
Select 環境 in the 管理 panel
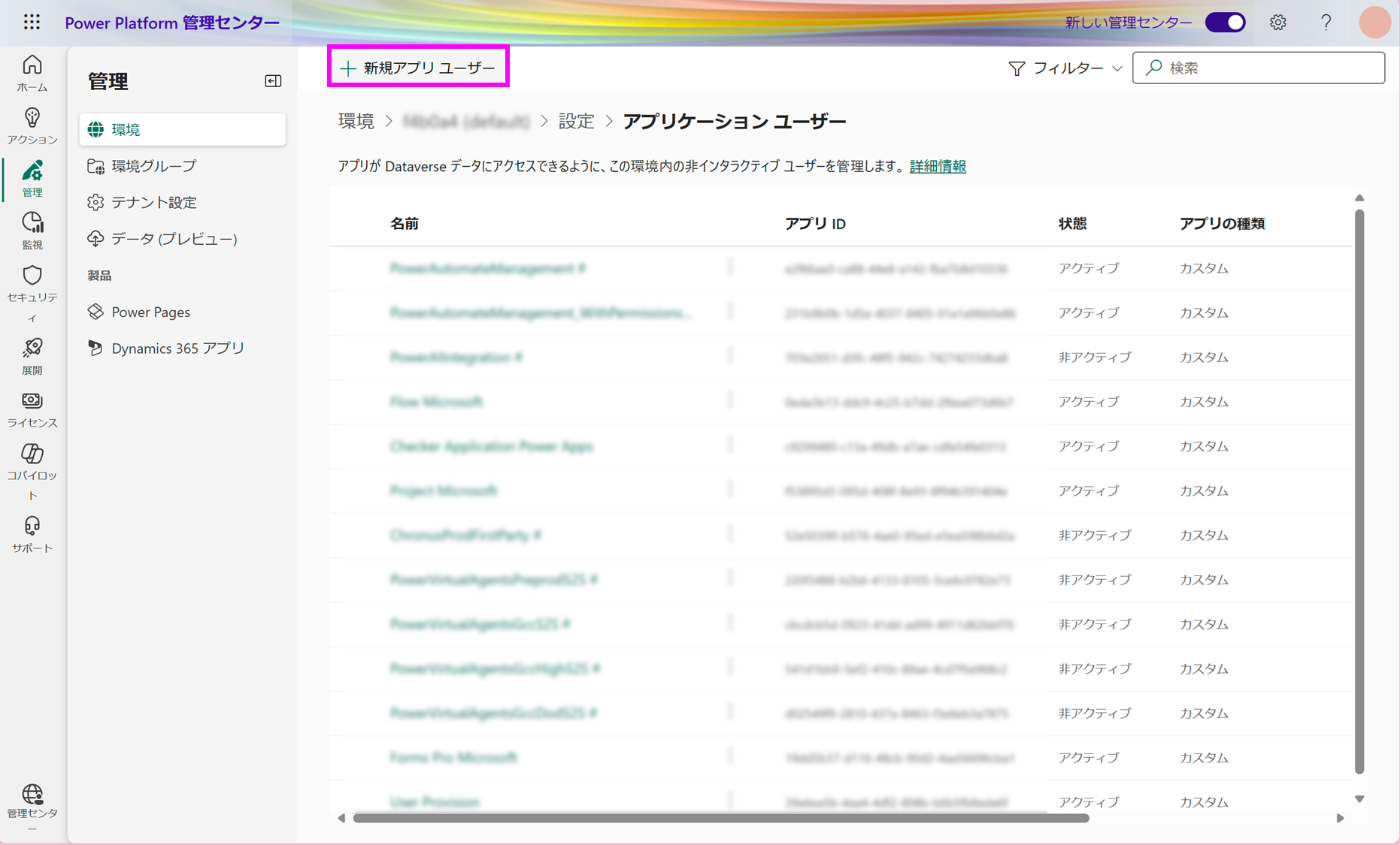tap(183, 129)
